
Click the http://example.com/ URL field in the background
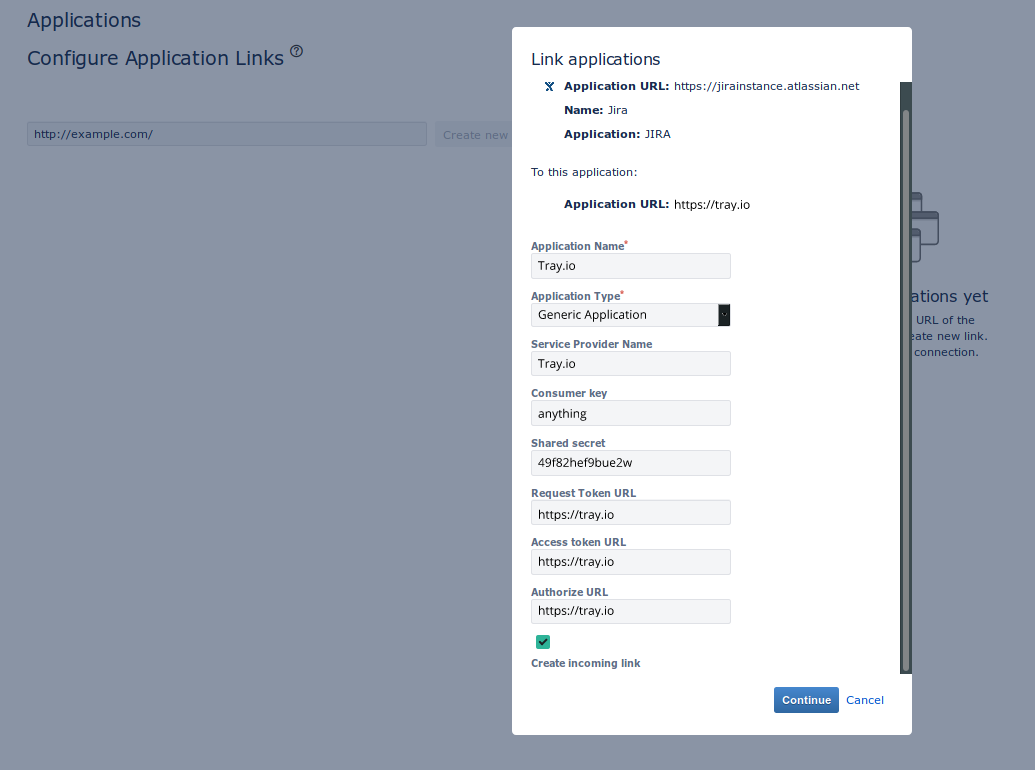(226, 134)
